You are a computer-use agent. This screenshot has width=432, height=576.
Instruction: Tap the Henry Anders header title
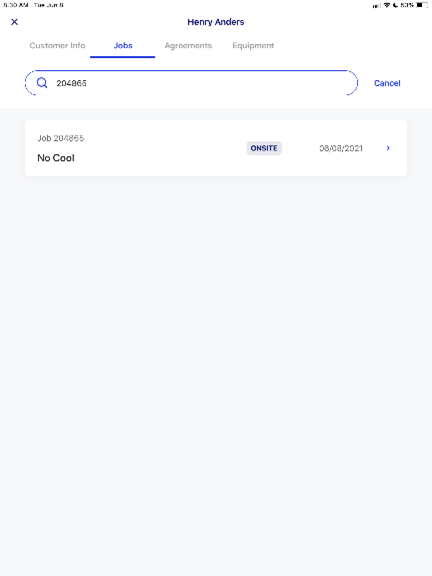(x=216, y=22)
